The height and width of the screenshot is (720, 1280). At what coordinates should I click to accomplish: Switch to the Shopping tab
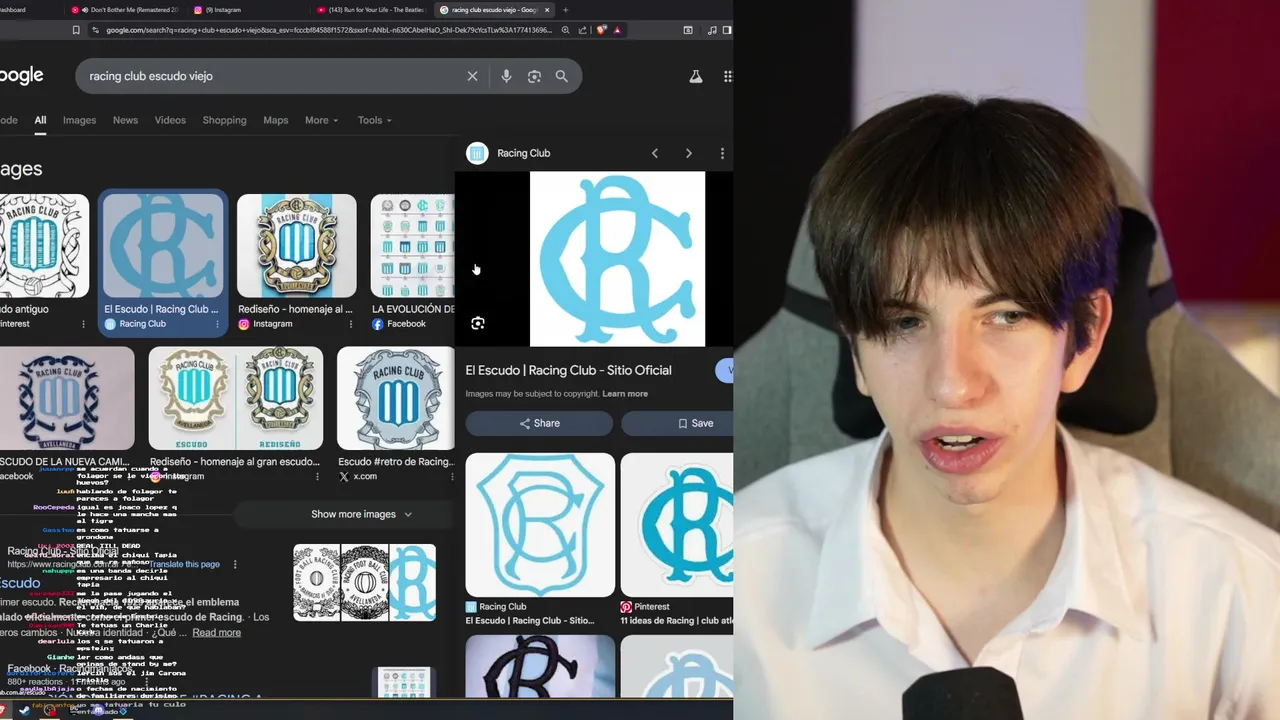(x=224, y=120)
